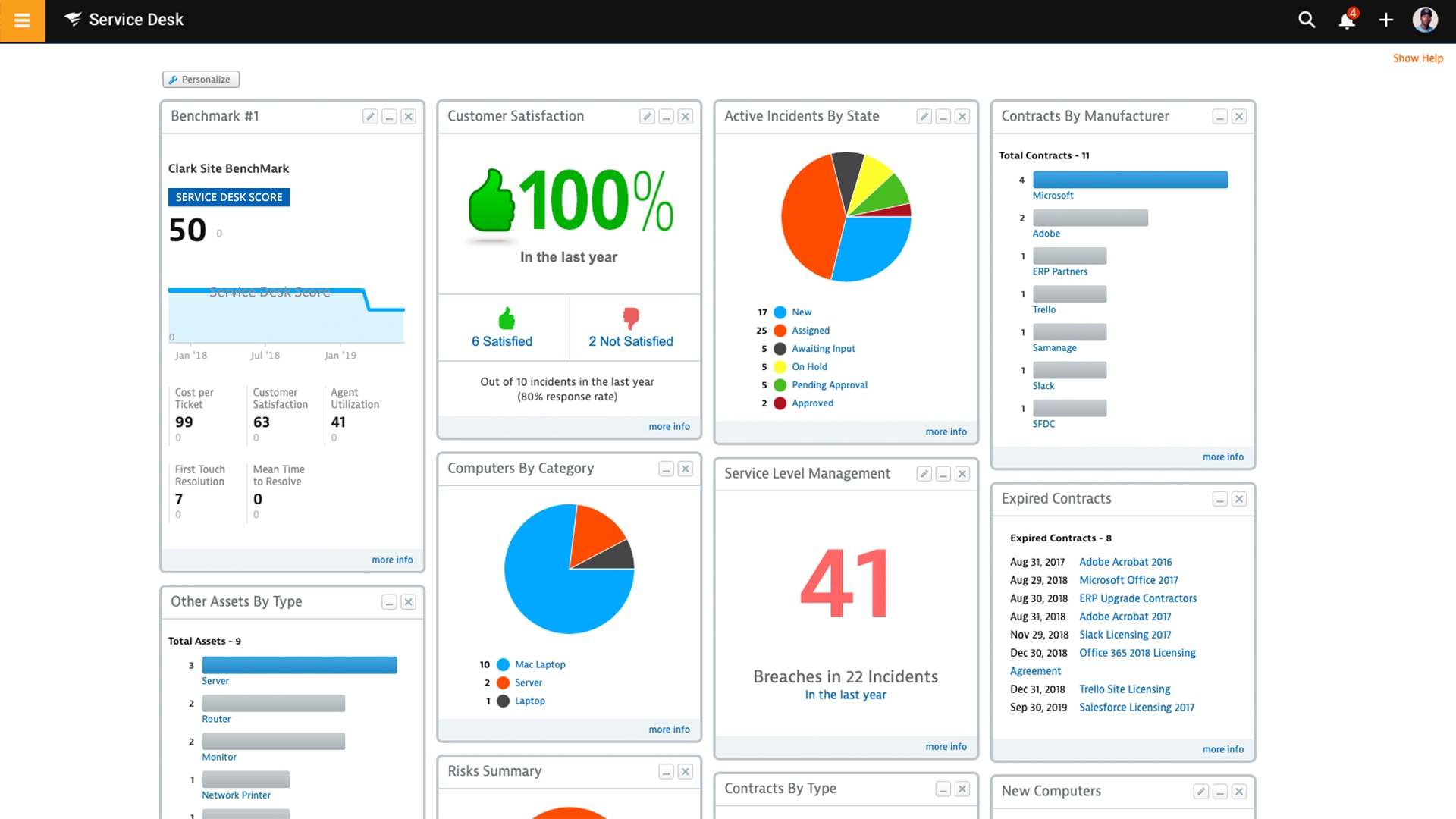Open the Adobe Acrobat 2016 contract link

click(x=1125, y=562)
